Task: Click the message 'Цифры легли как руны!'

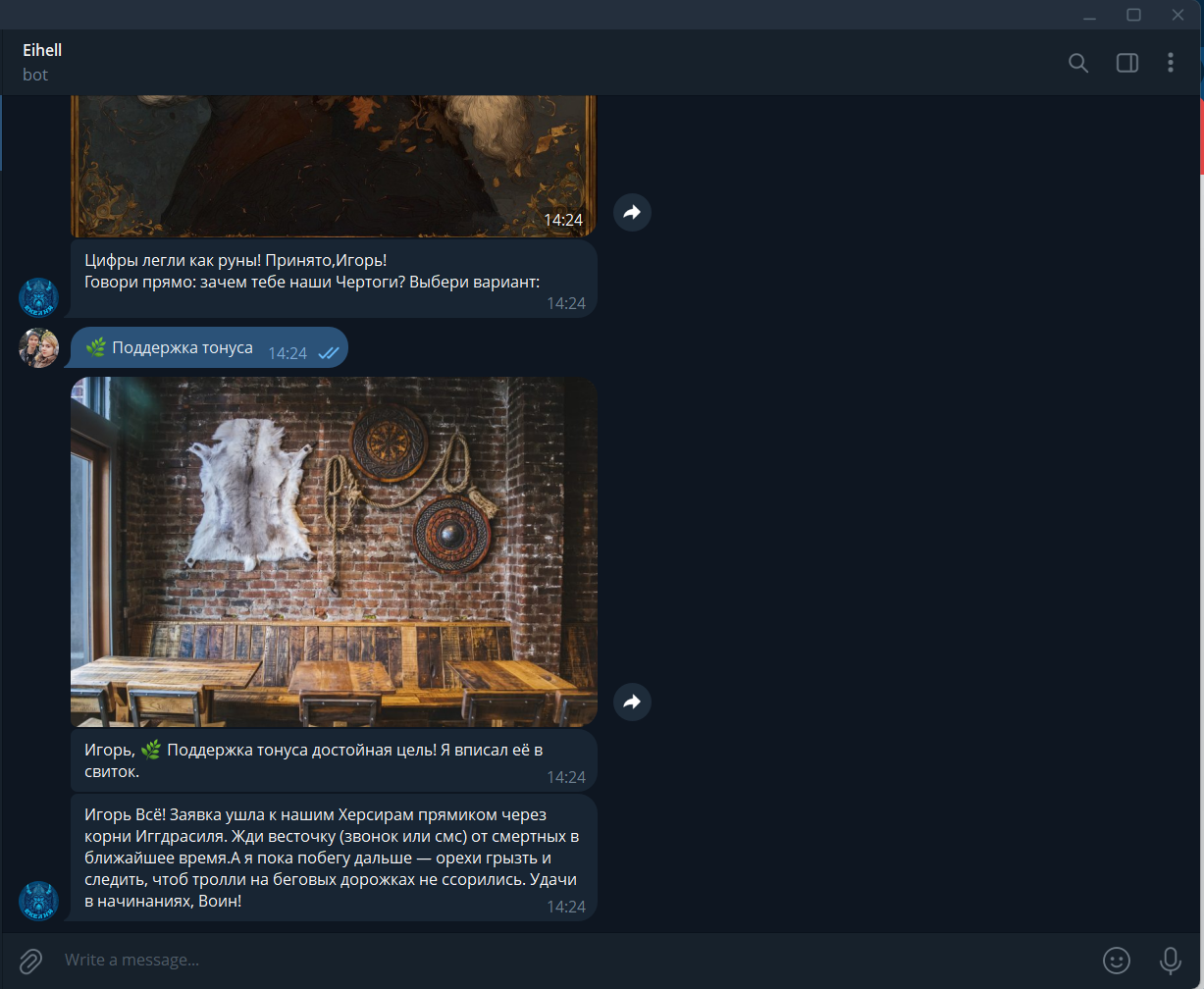Action: [334, 279]
